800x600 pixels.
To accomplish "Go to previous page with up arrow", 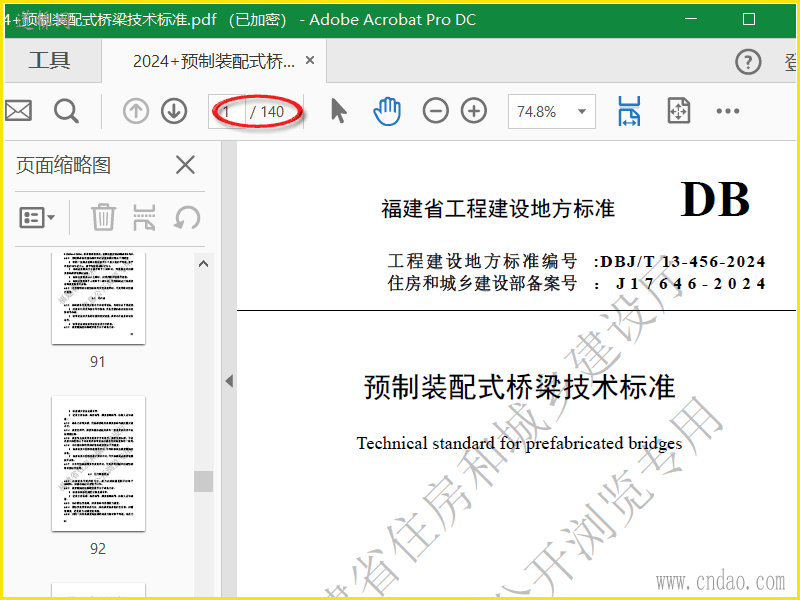I will point(136,111).
